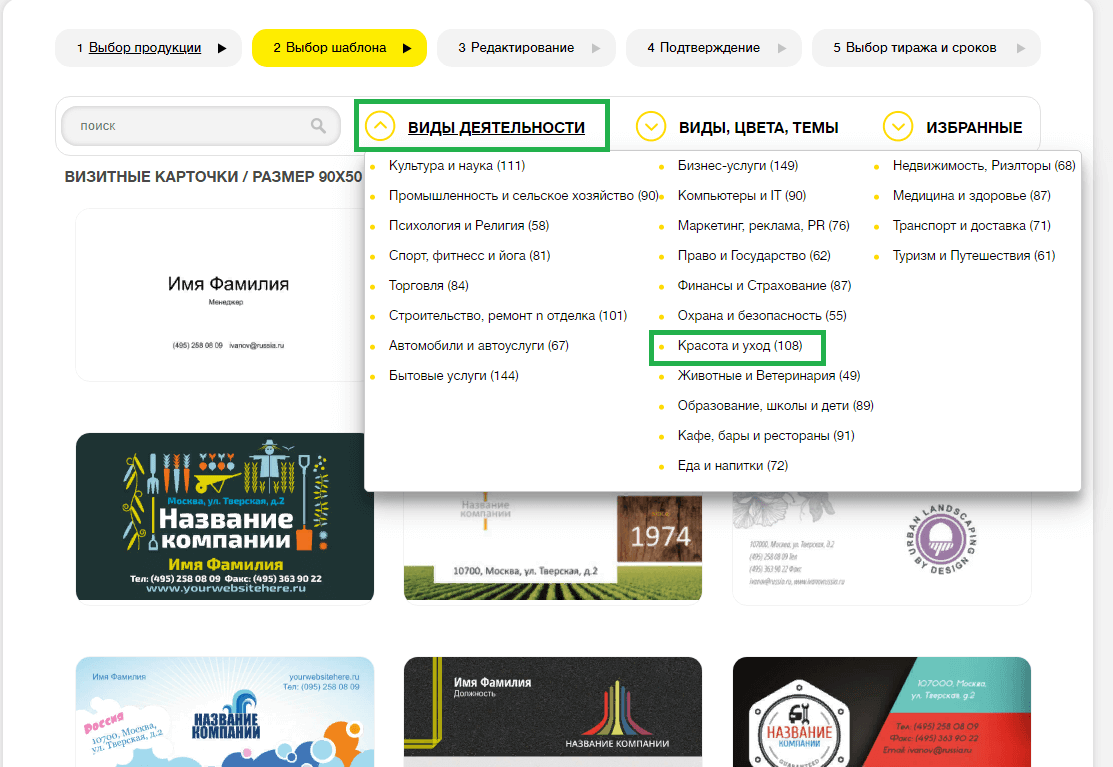Open step 5 Выбор тиража и сроков
Viewport: 1113px width, 767px height.
point(920,48)
